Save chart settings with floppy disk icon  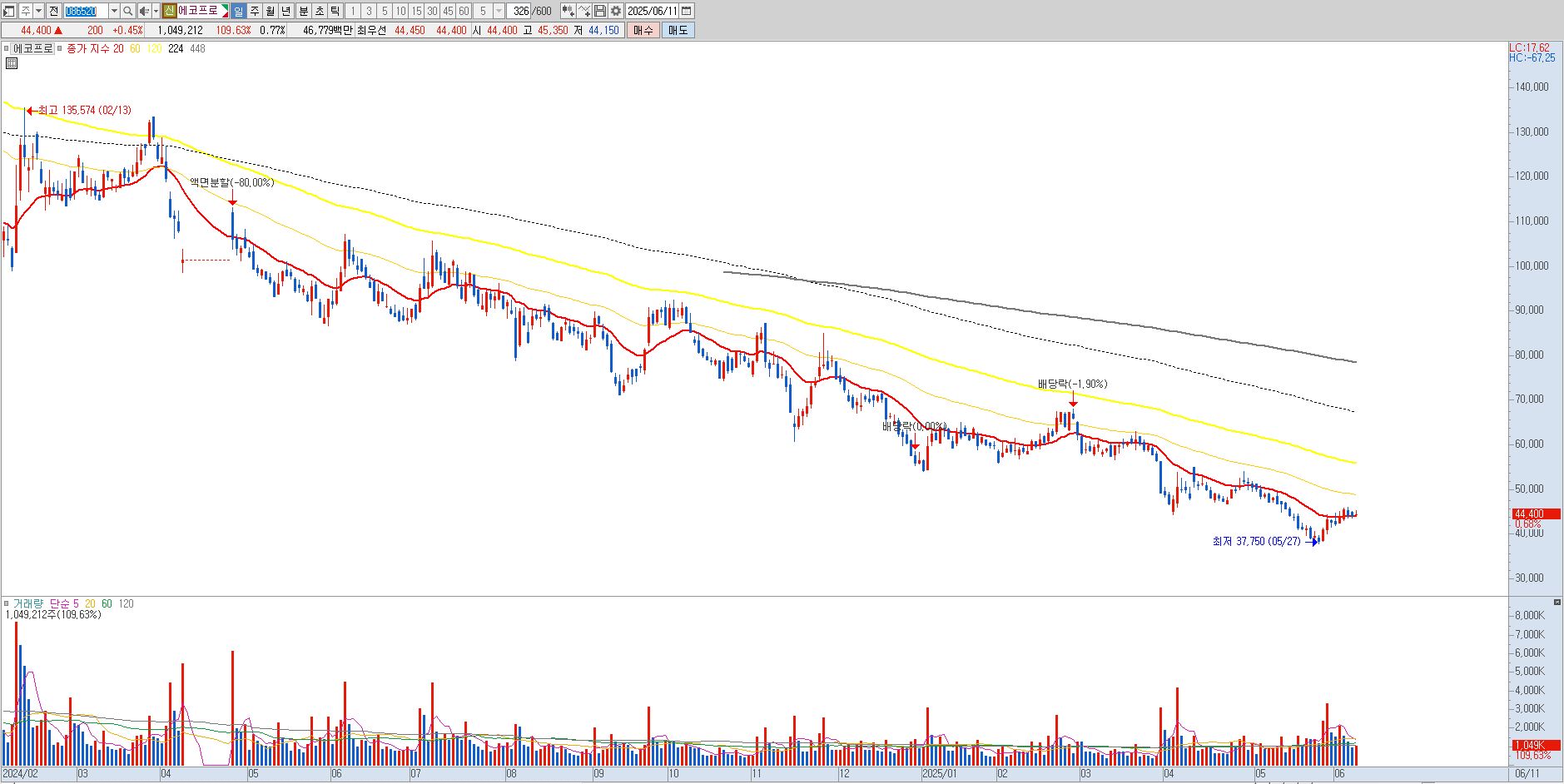coord(600,11)
